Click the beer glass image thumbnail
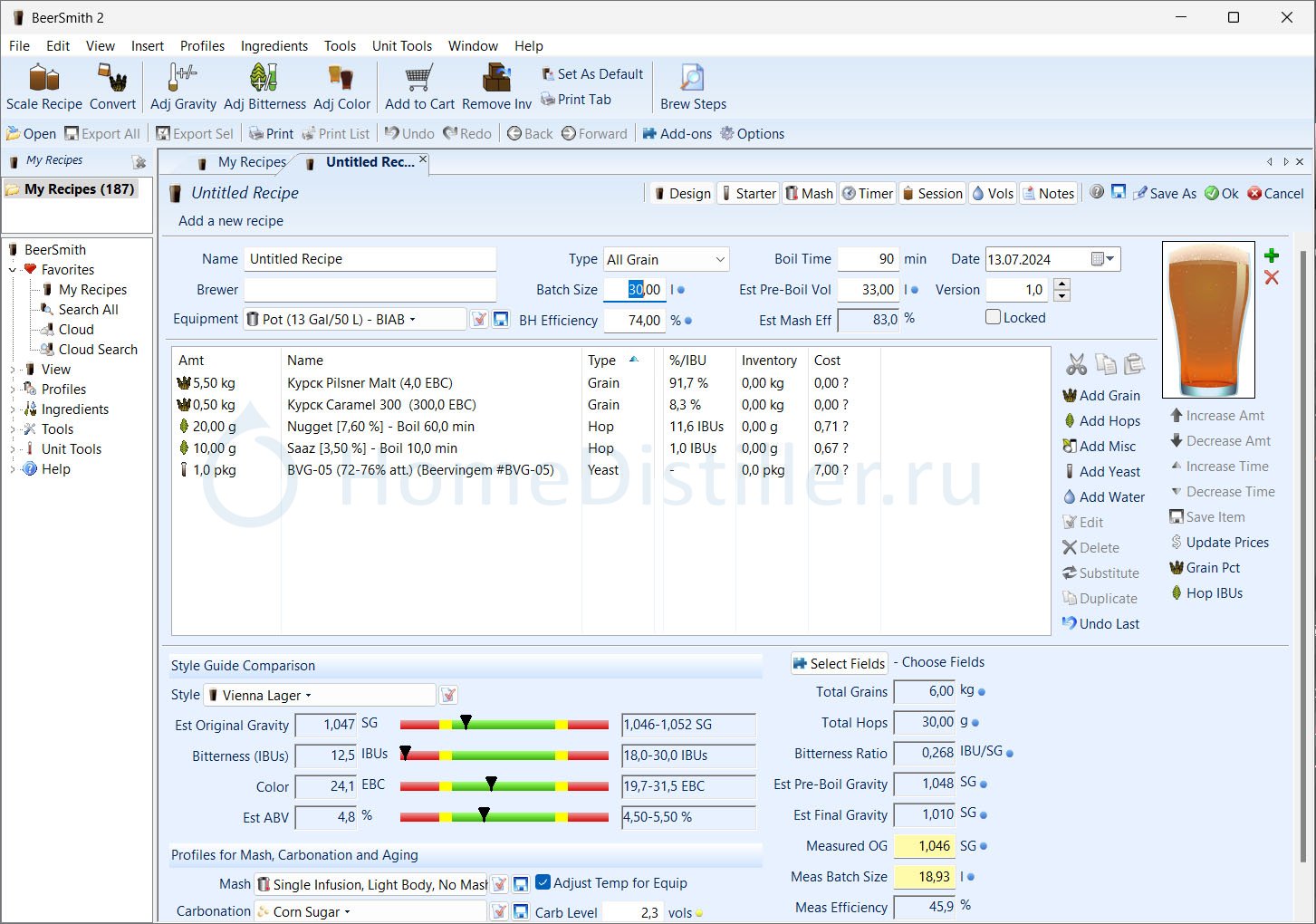This screenshot has width=1316, height=924. click(1208, 320)
